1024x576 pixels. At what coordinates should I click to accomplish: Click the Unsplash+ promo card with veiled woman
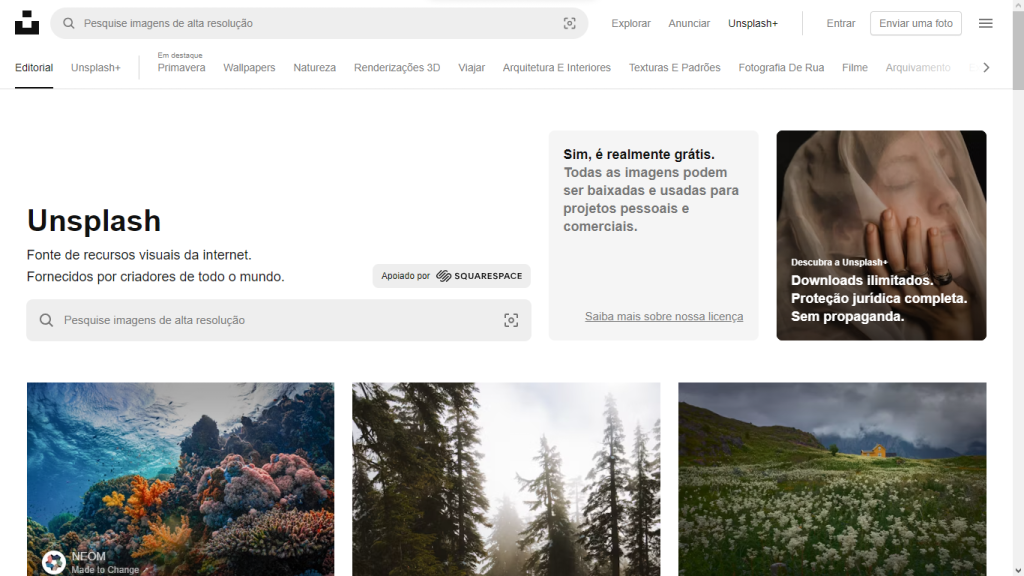[881, 235]
